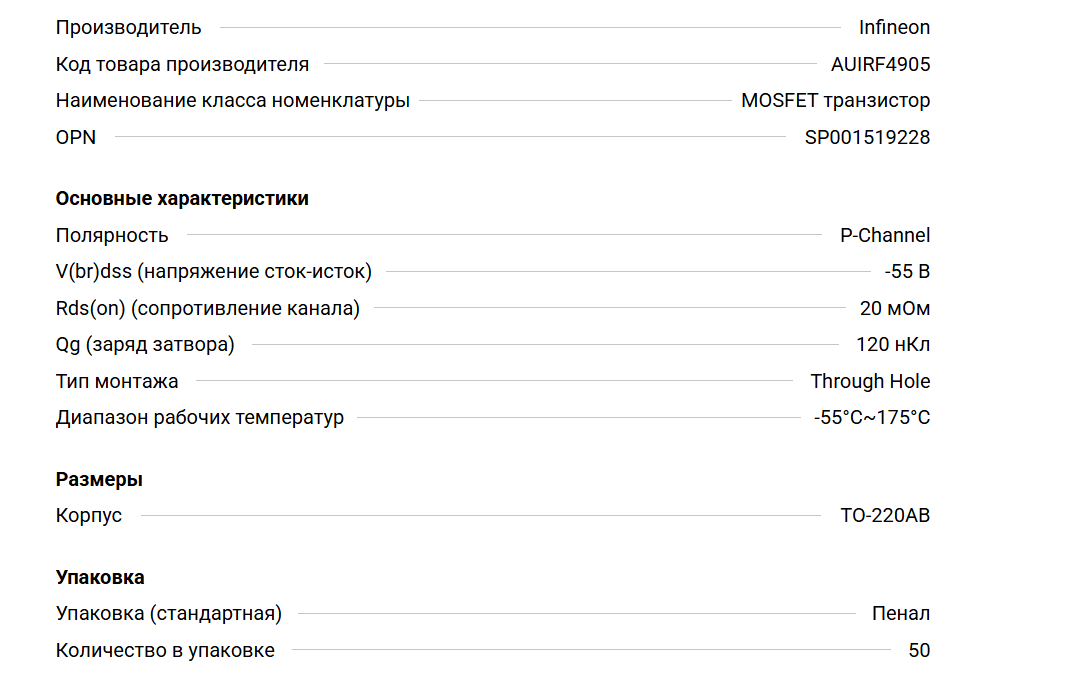Click the quantity value 50
1080x682 pixels.
(918, 651)
